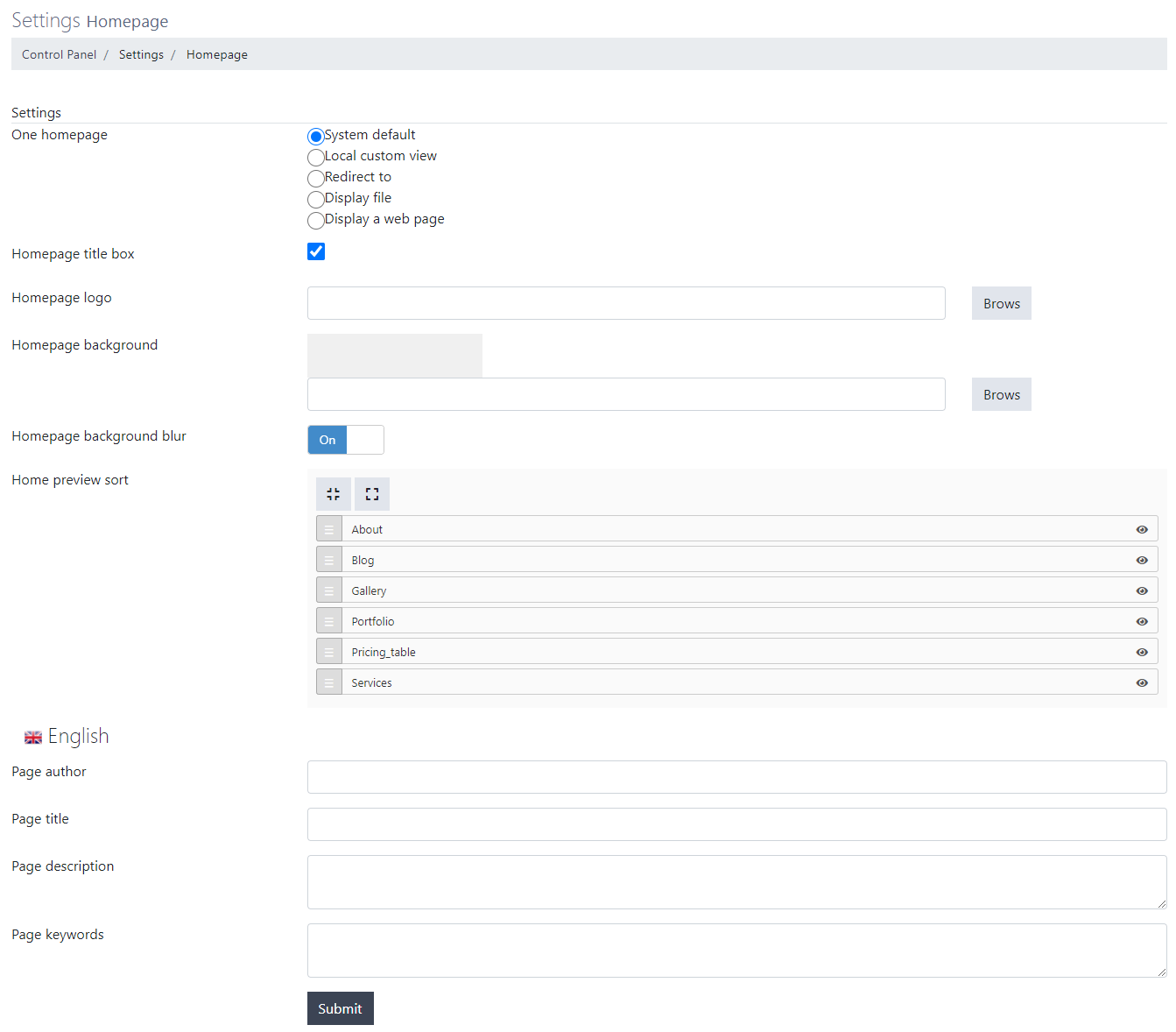Select Display a web page option

click(316, 221)
